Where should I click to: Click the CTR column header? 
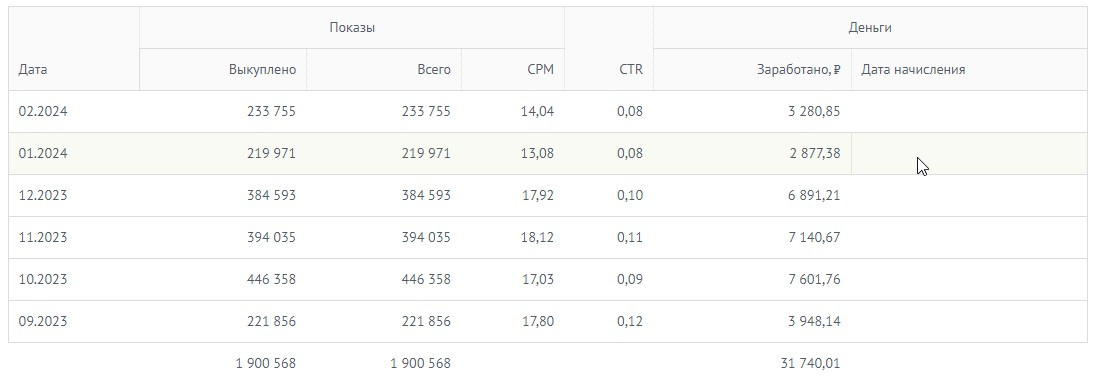click(631, 69)
